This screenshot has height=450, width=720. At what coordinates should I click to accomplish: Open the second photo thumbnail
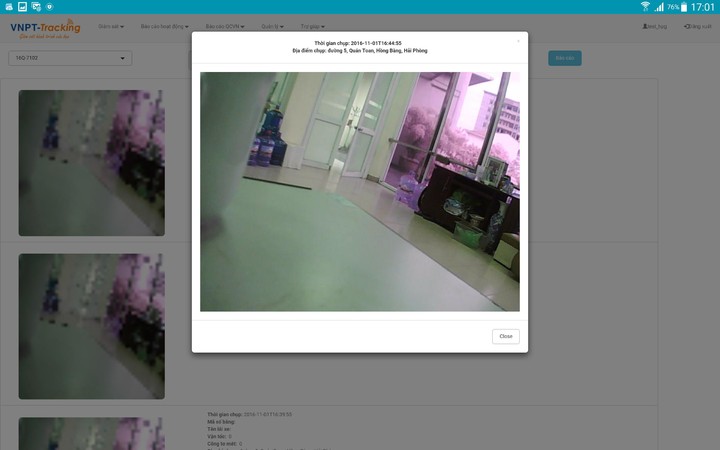click(x=91, y=326)
